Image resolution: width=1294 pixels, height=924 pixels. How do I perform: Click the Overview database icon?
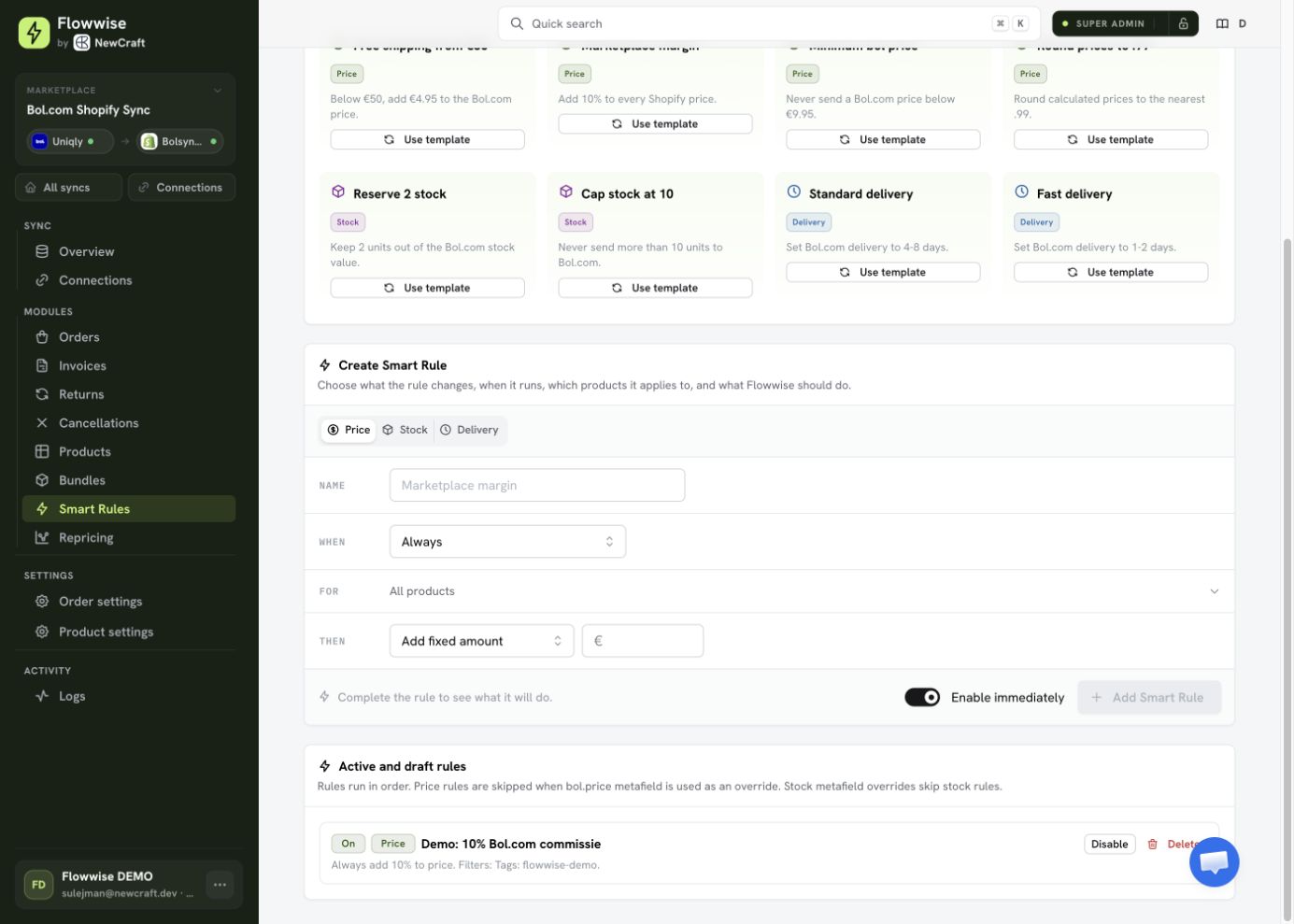coord(42,251)
